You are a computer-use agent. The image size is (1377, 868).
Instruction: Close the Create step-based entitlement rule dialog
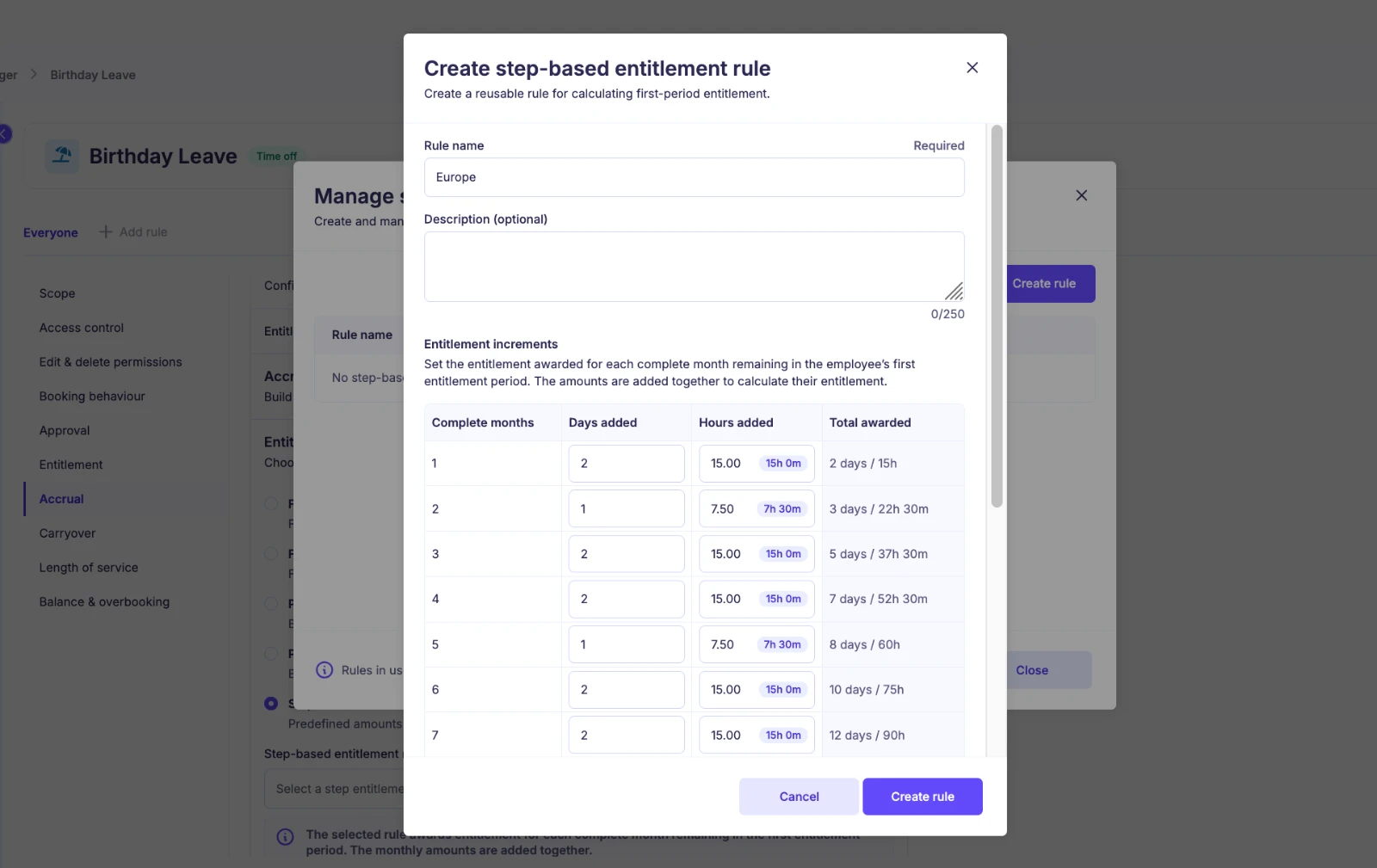click(x=973, y=67)
